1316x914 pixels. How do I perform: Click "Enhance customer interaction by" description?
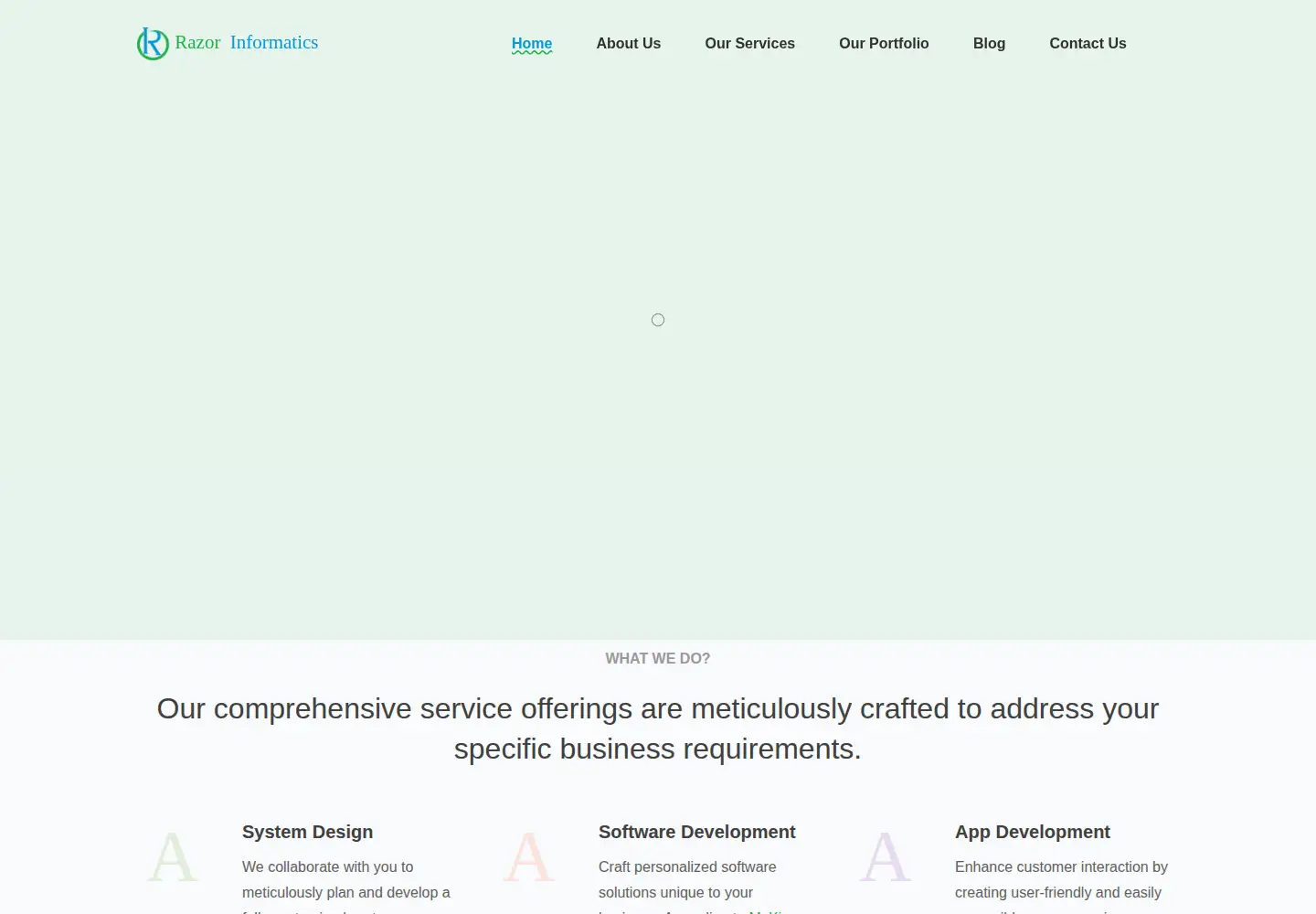coord(1062,866)
